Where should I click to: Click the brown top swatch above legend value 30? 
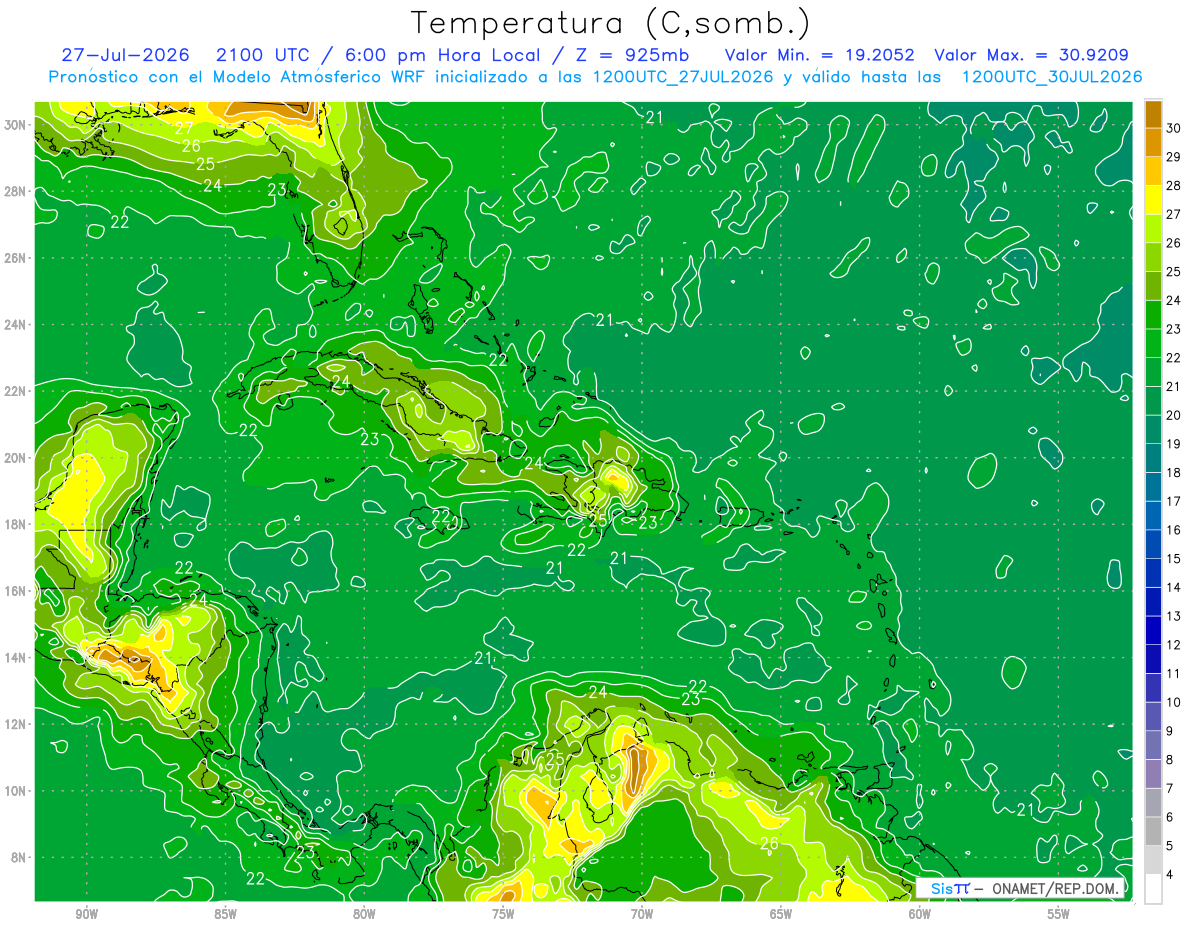[x=1153, y=114]
